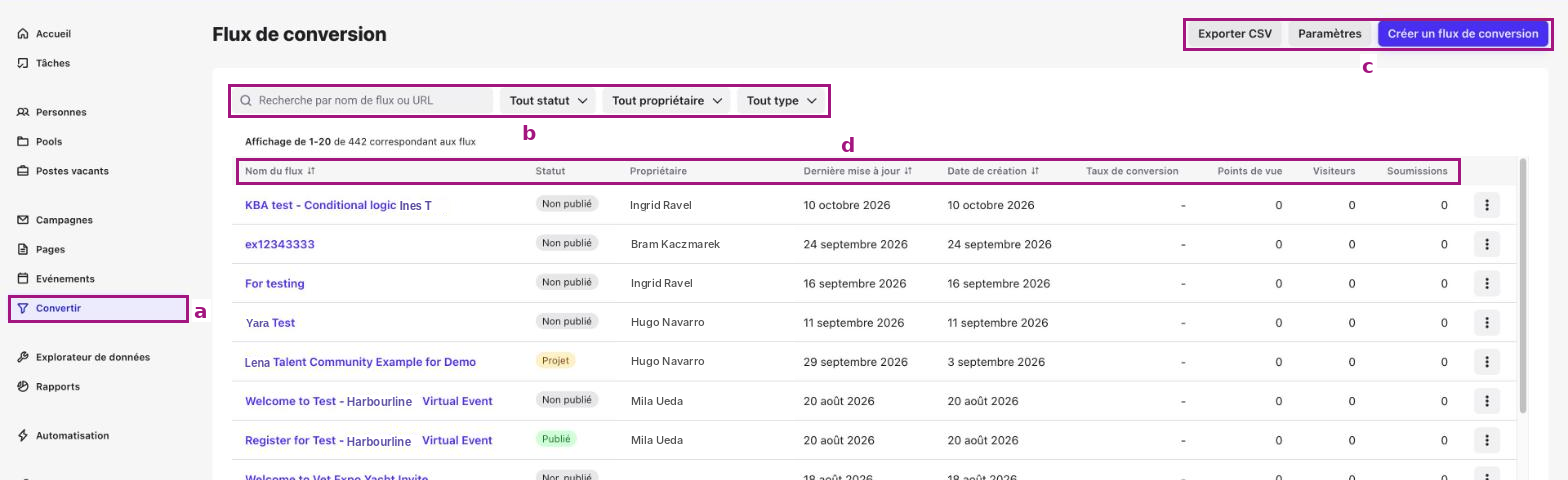
Task: Open Welcome to Test - Harbourline flow
Action: point(369,401)
